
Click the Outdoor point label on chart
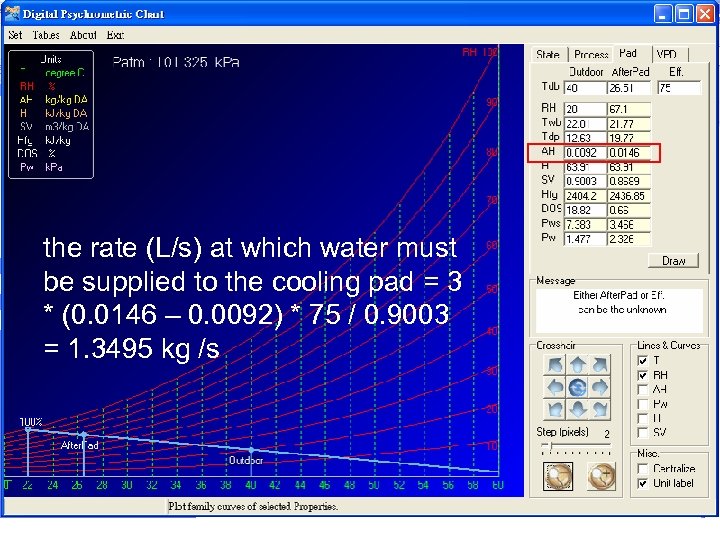point(246,460)
